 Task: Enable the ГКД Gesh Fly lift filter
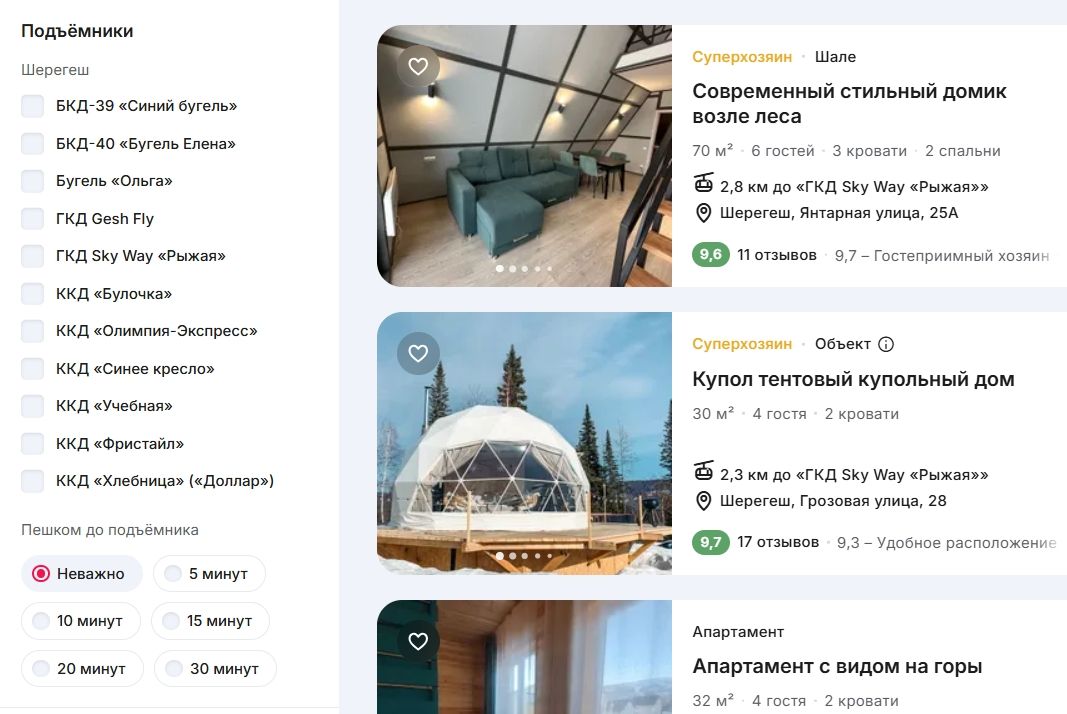[x=33, y=218]
